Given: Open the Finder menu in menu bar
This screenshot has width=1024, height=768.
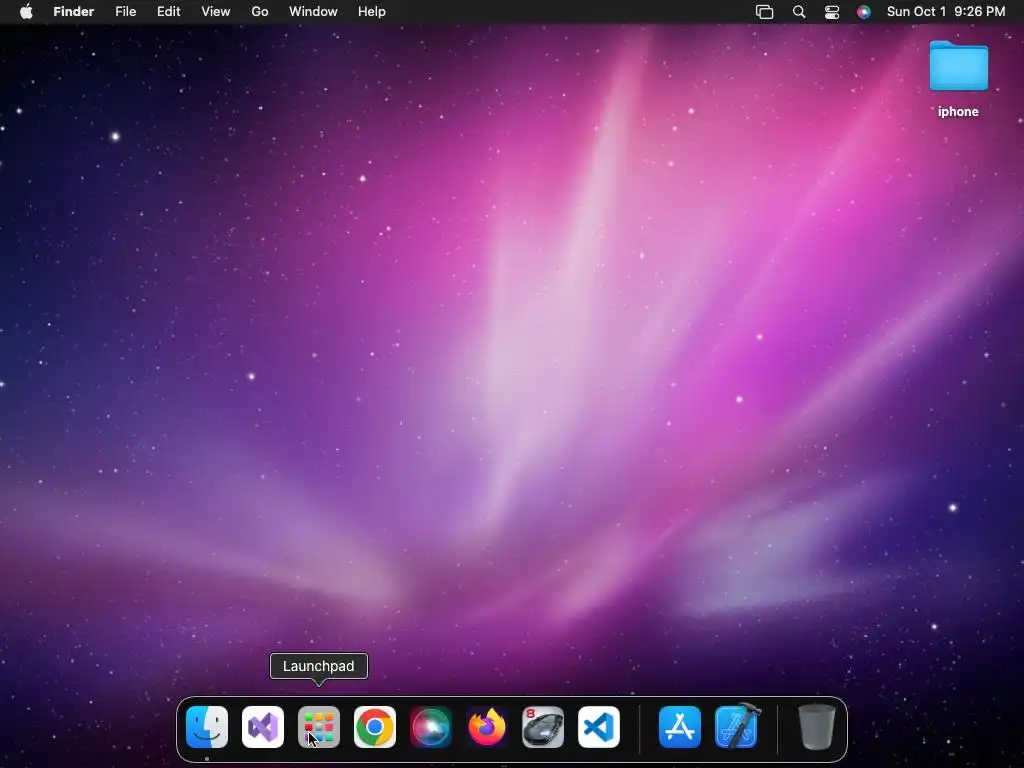Looking at the screenshot, I should point(74,12).
